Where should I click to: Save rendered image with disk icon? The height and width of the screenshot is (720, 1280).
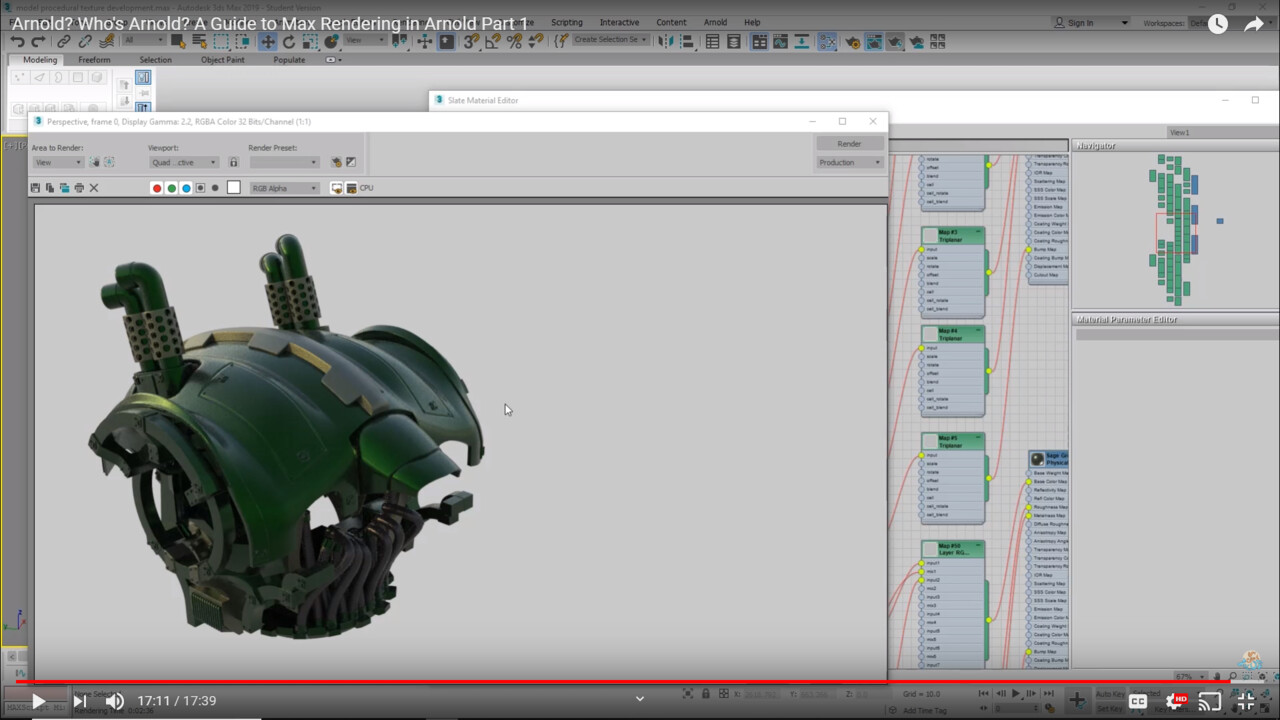(x=36, y=188)
